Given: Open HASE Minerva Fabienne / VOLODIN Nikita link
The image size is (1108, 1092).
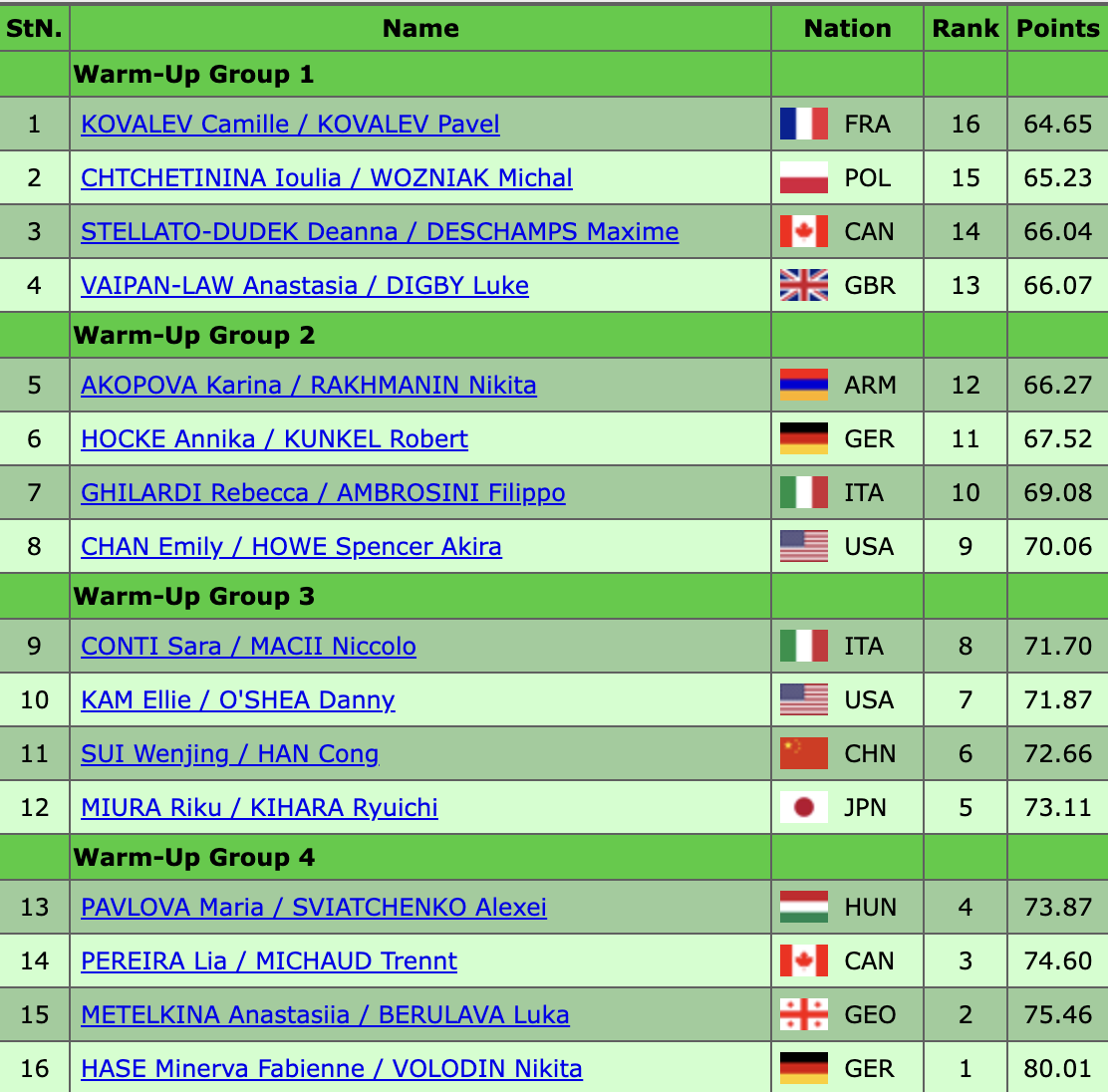Looking at the screenshot, I should point(331,1069).
